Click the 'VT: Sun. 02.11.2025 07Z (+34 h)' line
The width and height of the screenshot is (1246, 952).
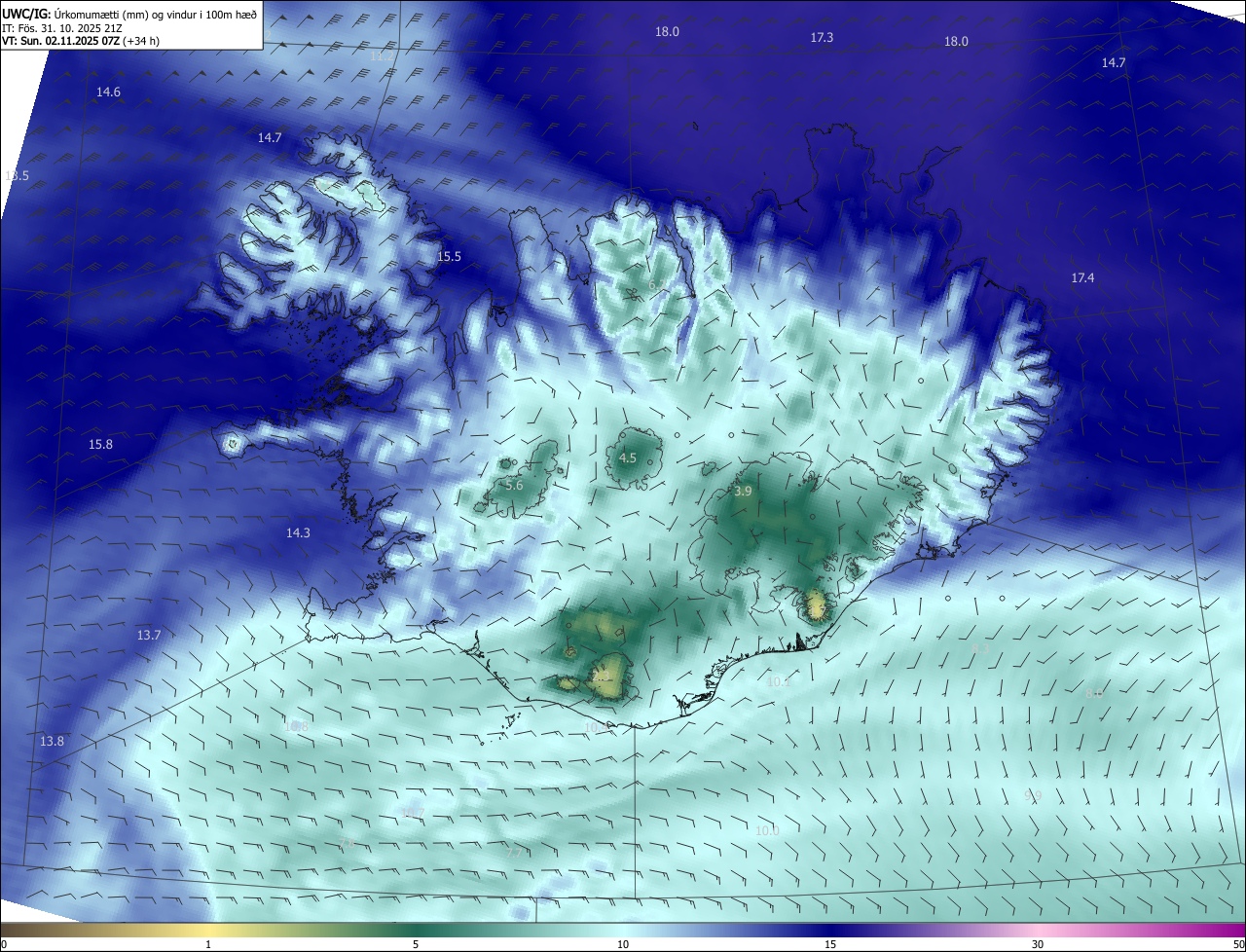point(81,41)
